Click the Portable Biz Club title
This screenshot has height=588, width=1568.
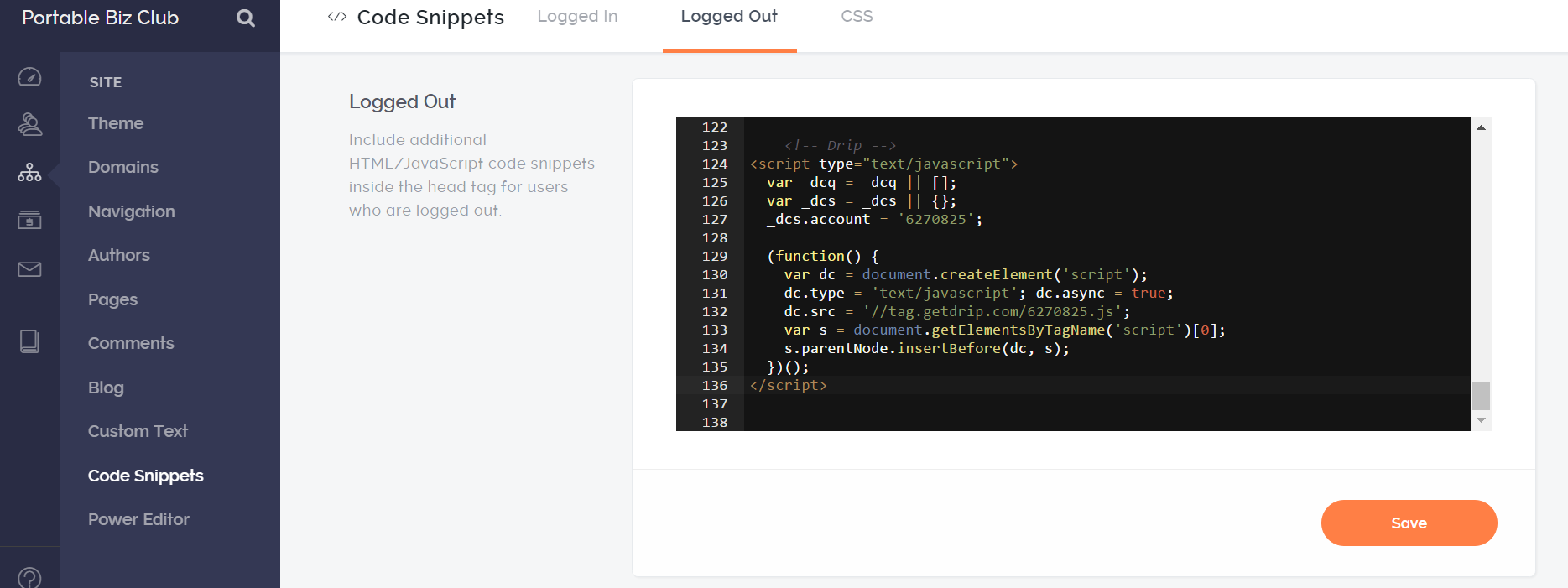tap(101, 18)
